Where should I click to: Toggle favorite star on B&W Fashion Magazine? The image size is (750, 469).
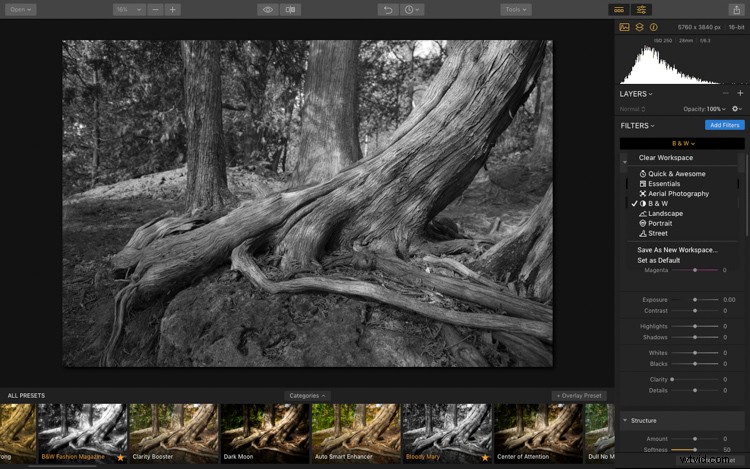(121, 458)
